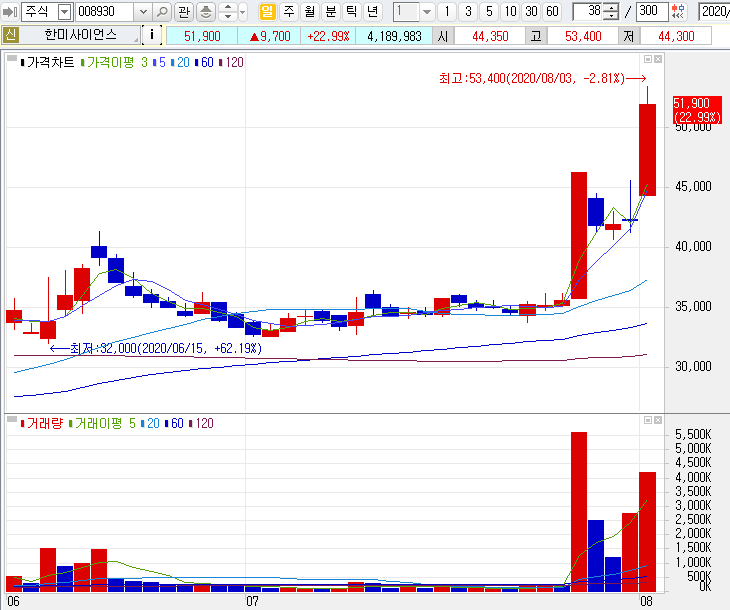The height and width of the screenshot is (610, 730).
Task: Expand the stock code history dropdown
Action: pyautogui.click(x=143, y=12)
